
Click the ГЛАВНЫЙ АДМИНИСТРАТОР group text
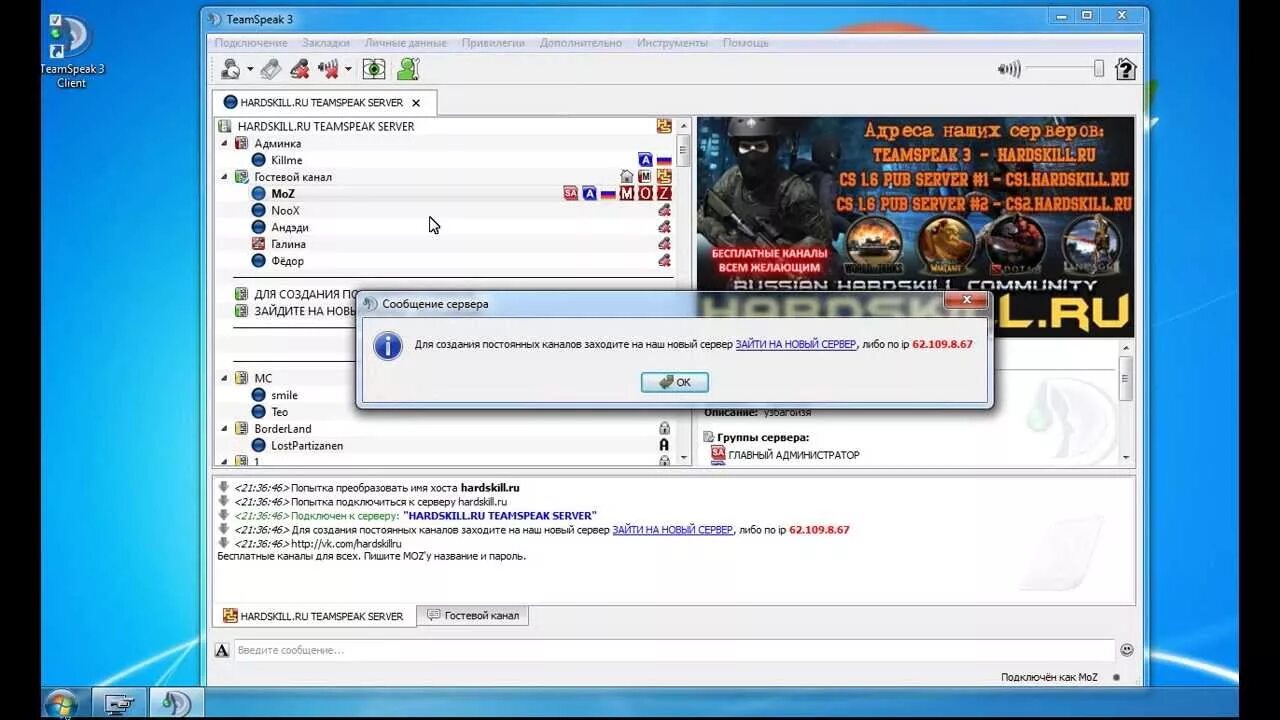tap(793, 455)
